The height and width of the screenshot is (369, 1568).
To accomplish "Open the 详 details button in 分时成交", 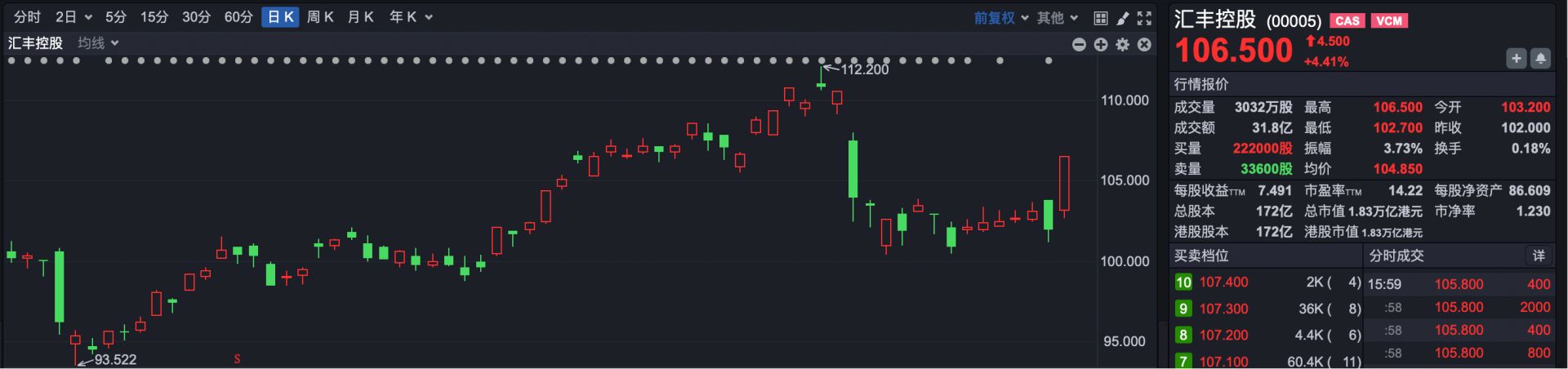I will [x=1539, y=256].
